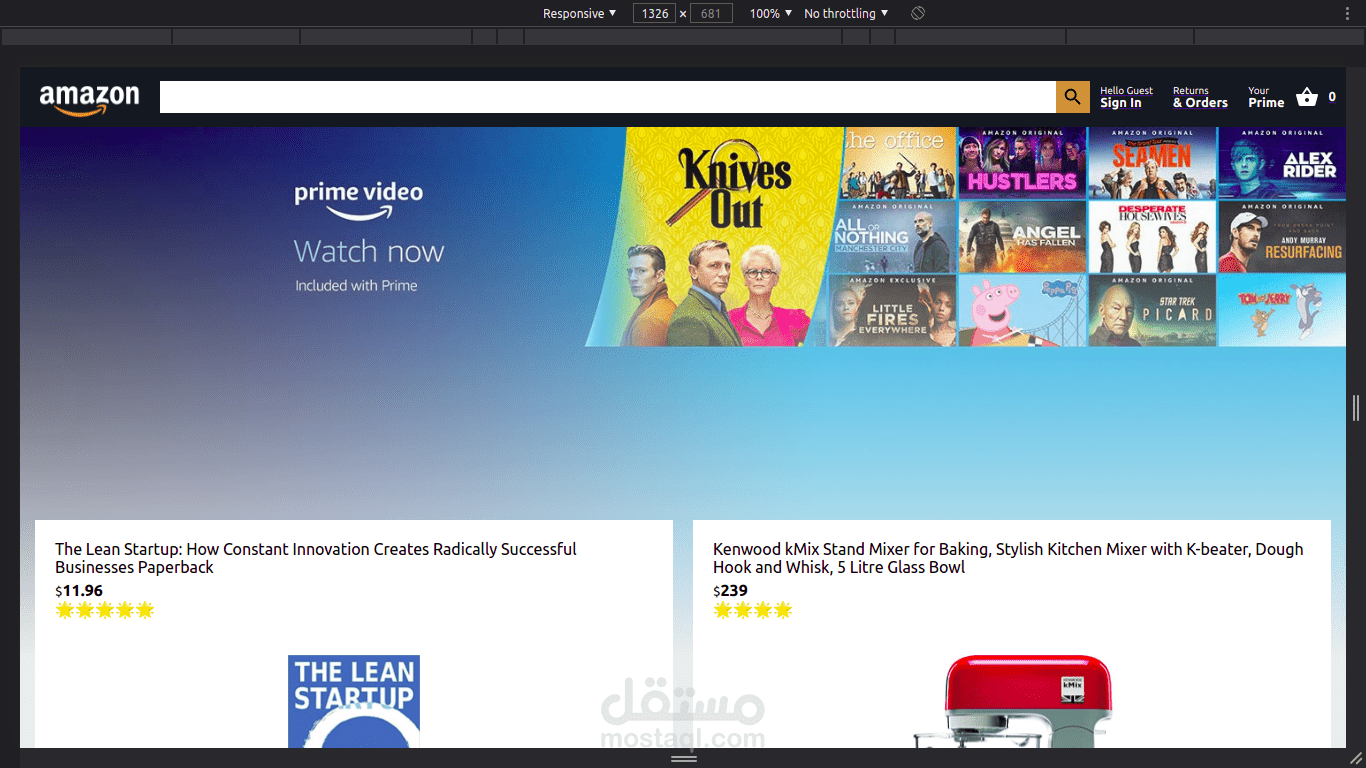Viewport: 1366px width, 768px height.
Task: Open the Seamen thumbnail
Action: (1152, 163)
